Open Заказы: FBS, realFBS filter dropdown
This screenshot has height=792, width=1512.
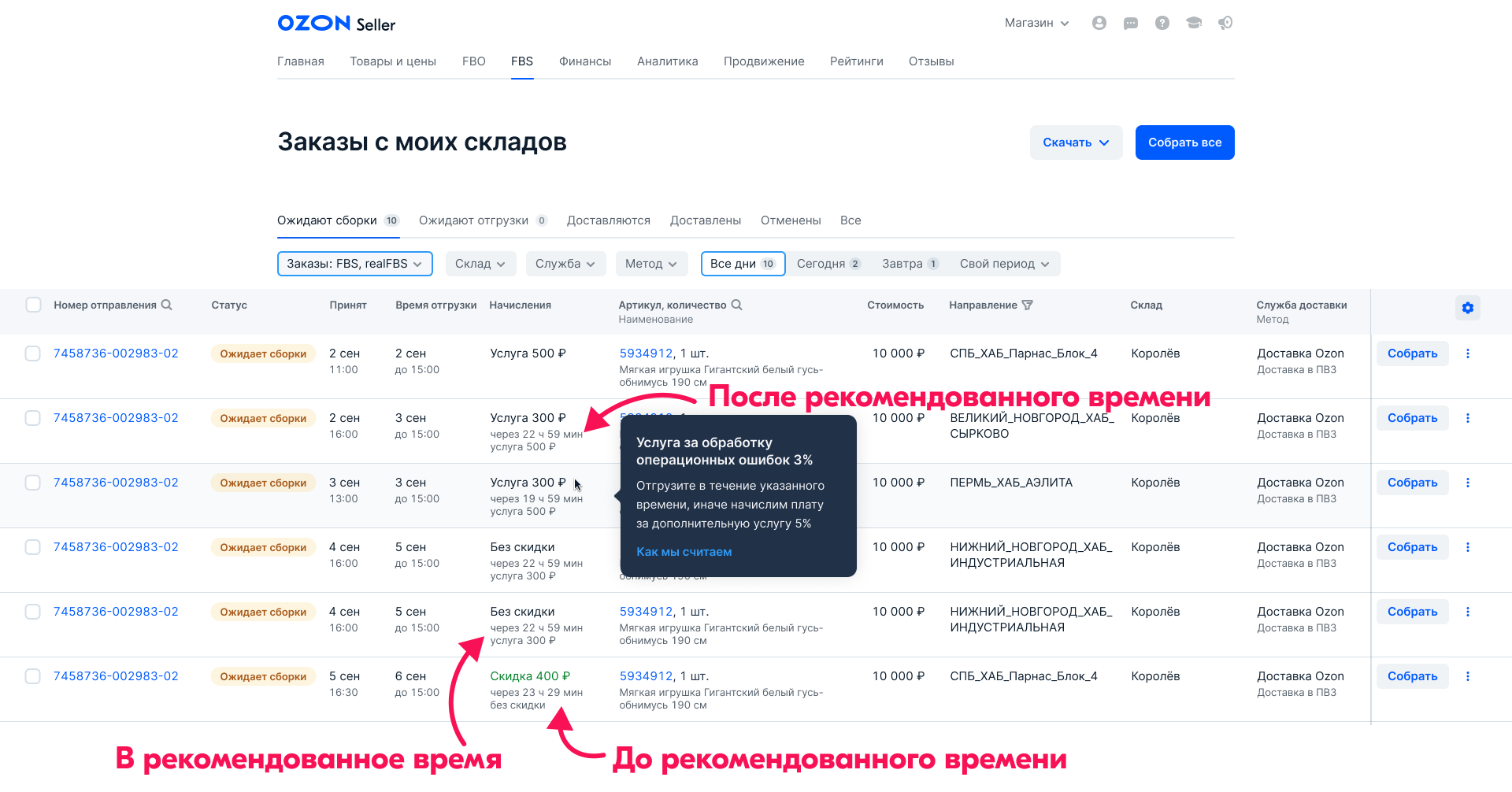(x=355, y=264)
